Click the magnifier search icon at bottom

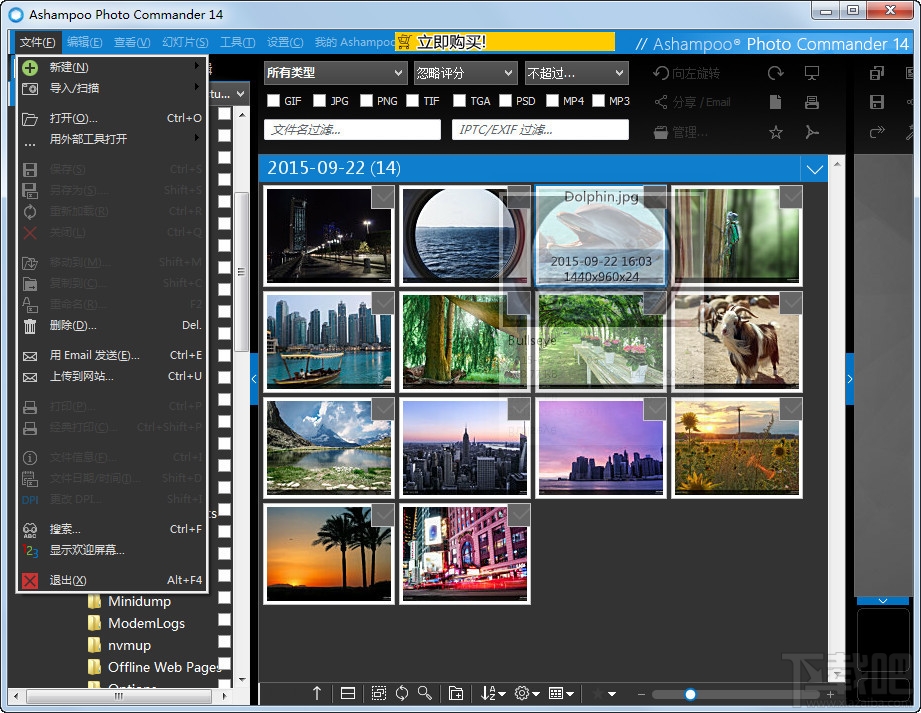point(425,693)
